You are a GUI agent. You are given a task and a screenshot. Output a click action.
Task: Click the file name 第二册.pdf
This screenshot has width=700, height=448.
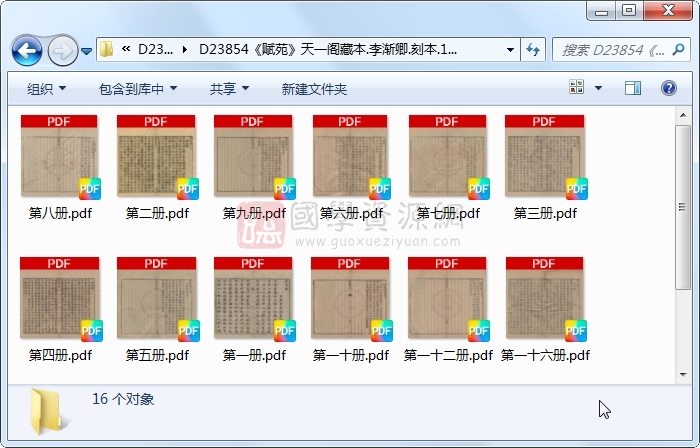(x=157, y=213)
